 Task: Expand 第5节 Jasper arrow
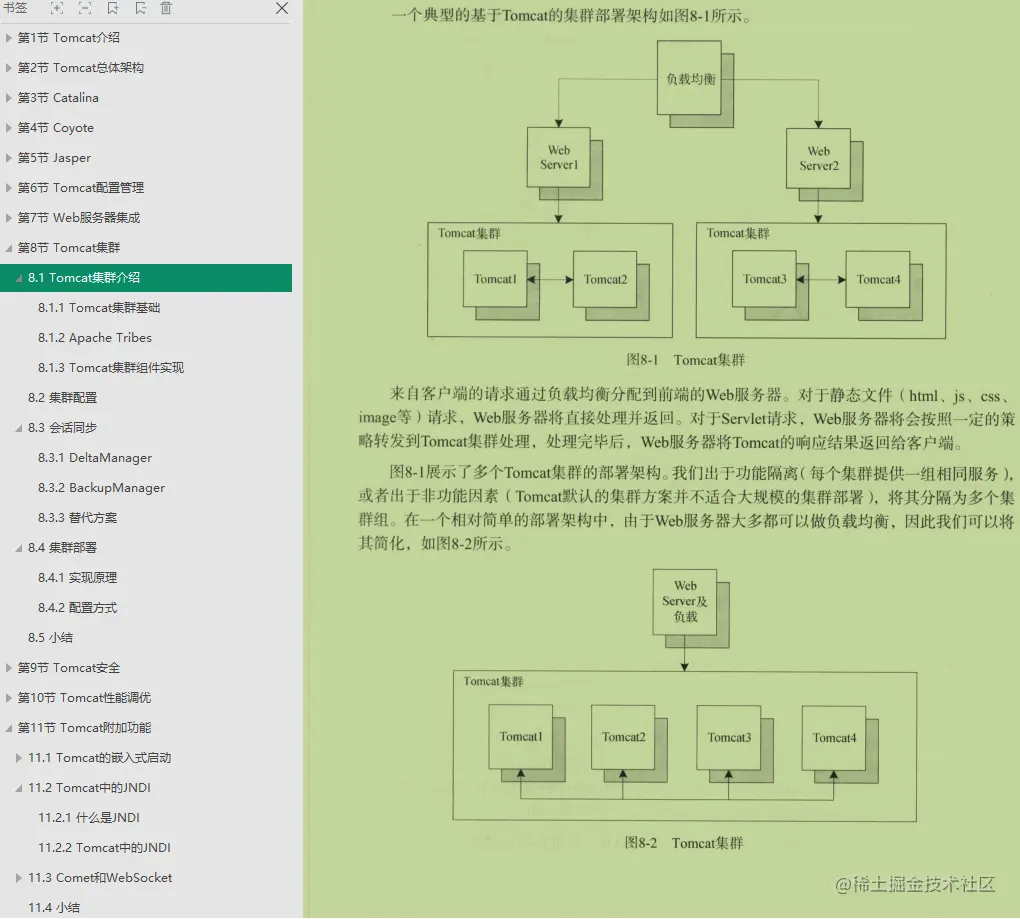tap(8, 157)
